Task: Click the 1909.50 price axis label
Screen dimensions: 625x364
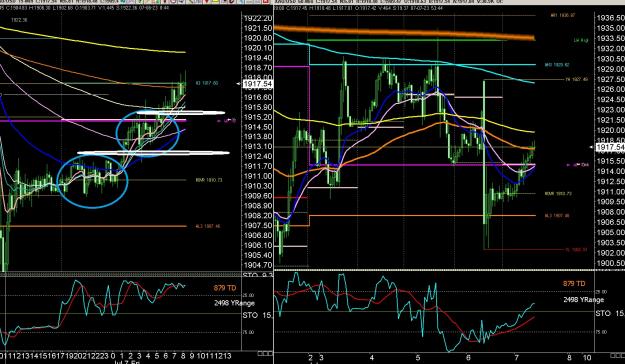Action: (x=610, y=202)
